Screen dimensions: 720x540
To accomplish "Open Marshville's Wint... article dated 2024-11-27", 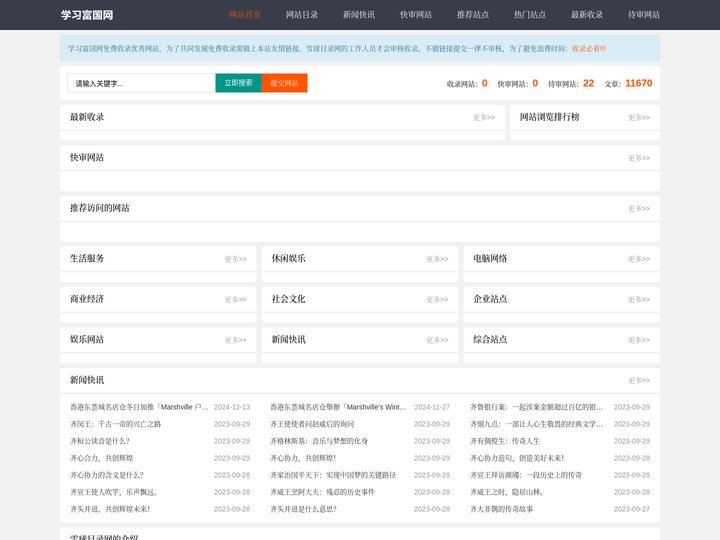I will (x=338, y=407).
